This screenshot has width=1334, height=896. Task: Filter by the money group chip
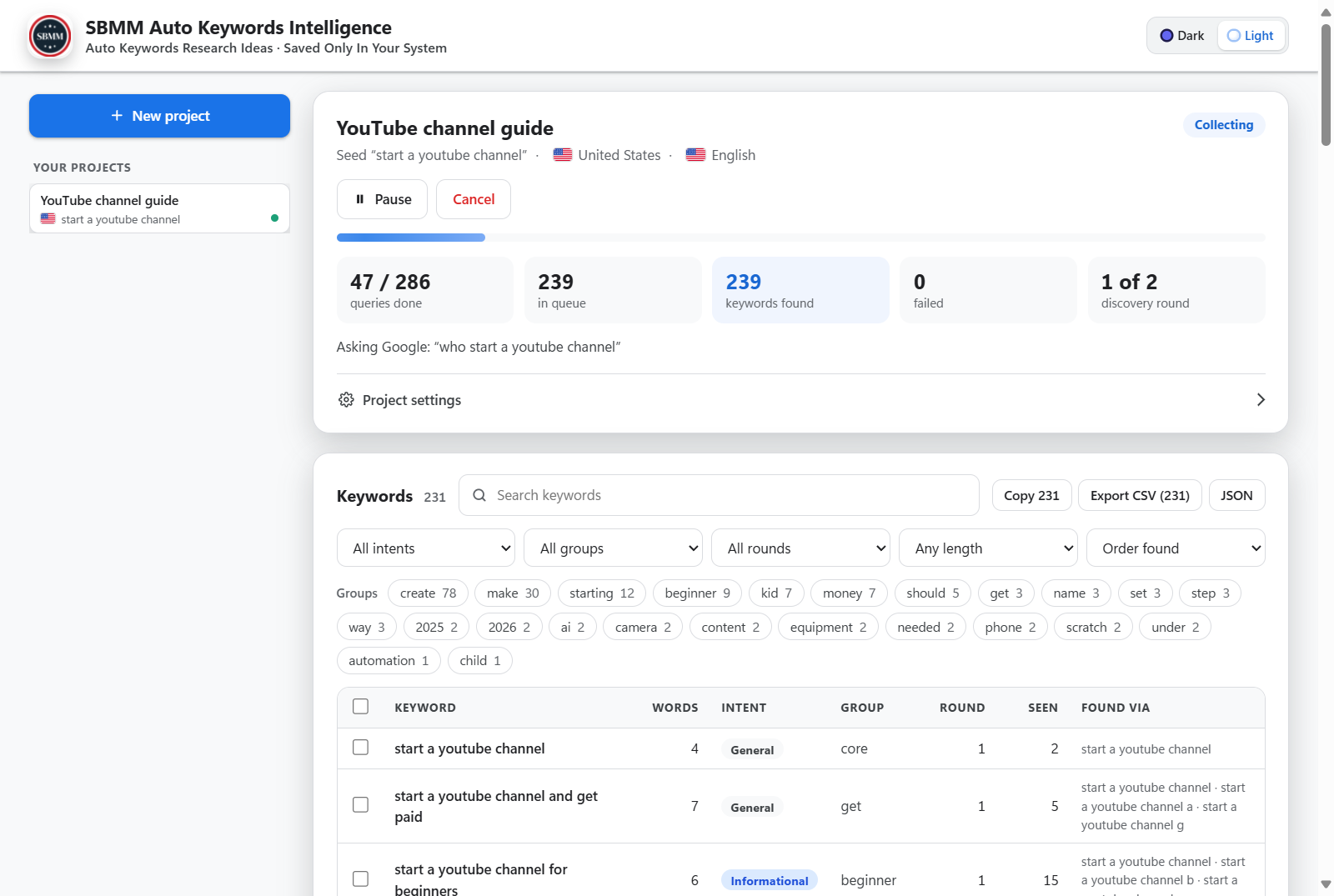(x=849, y=593)
